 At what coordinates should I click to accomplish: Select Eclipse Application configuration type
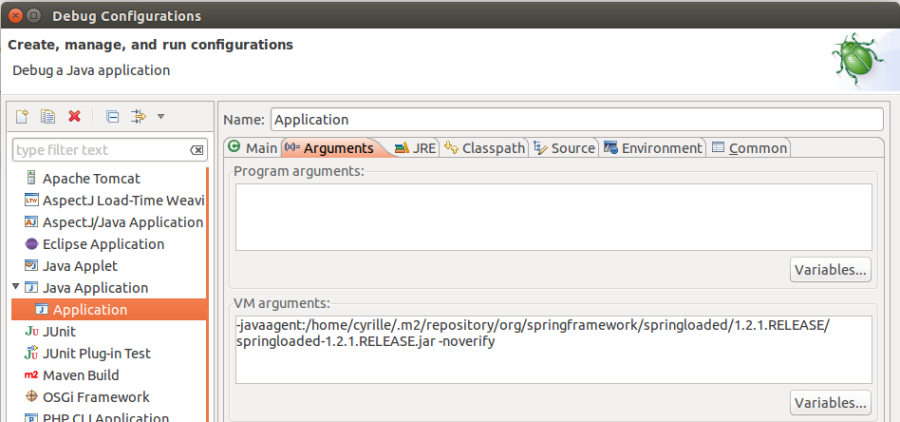(103, 244)
